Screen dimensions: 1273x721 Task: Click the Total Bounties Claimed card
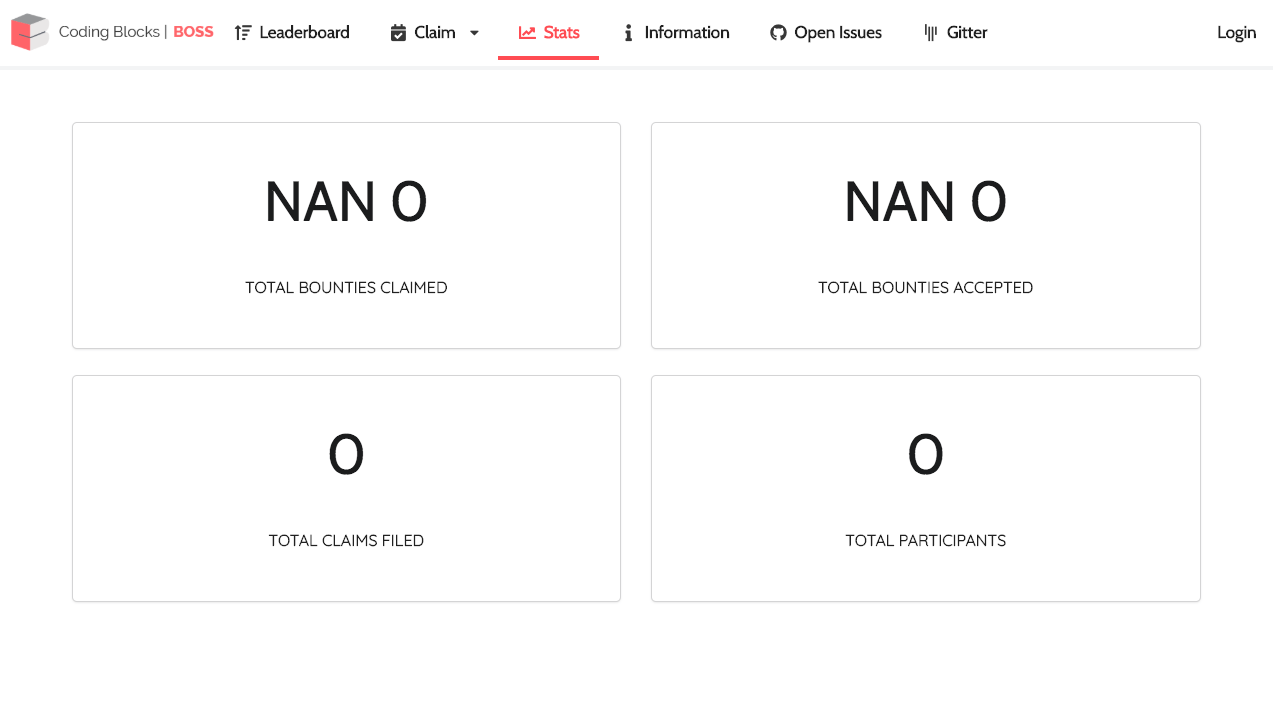[x=346, y=235]
